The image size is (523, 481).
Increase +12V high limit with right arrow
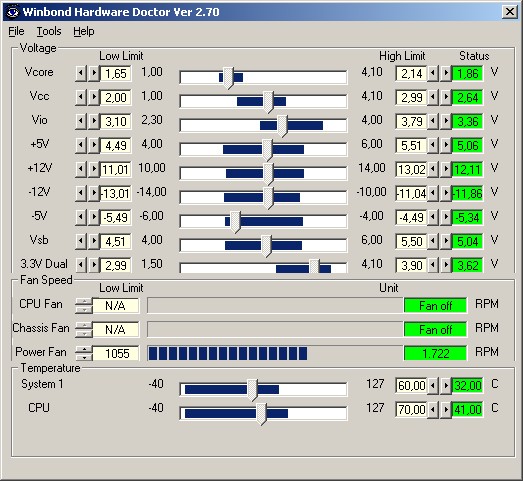click(446, 169)
